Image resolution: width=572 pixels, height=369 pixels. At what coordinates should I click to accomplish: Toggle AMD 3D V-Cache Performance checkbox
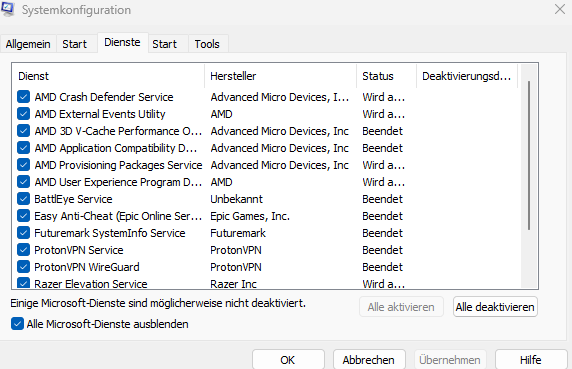tap(23, 131)
